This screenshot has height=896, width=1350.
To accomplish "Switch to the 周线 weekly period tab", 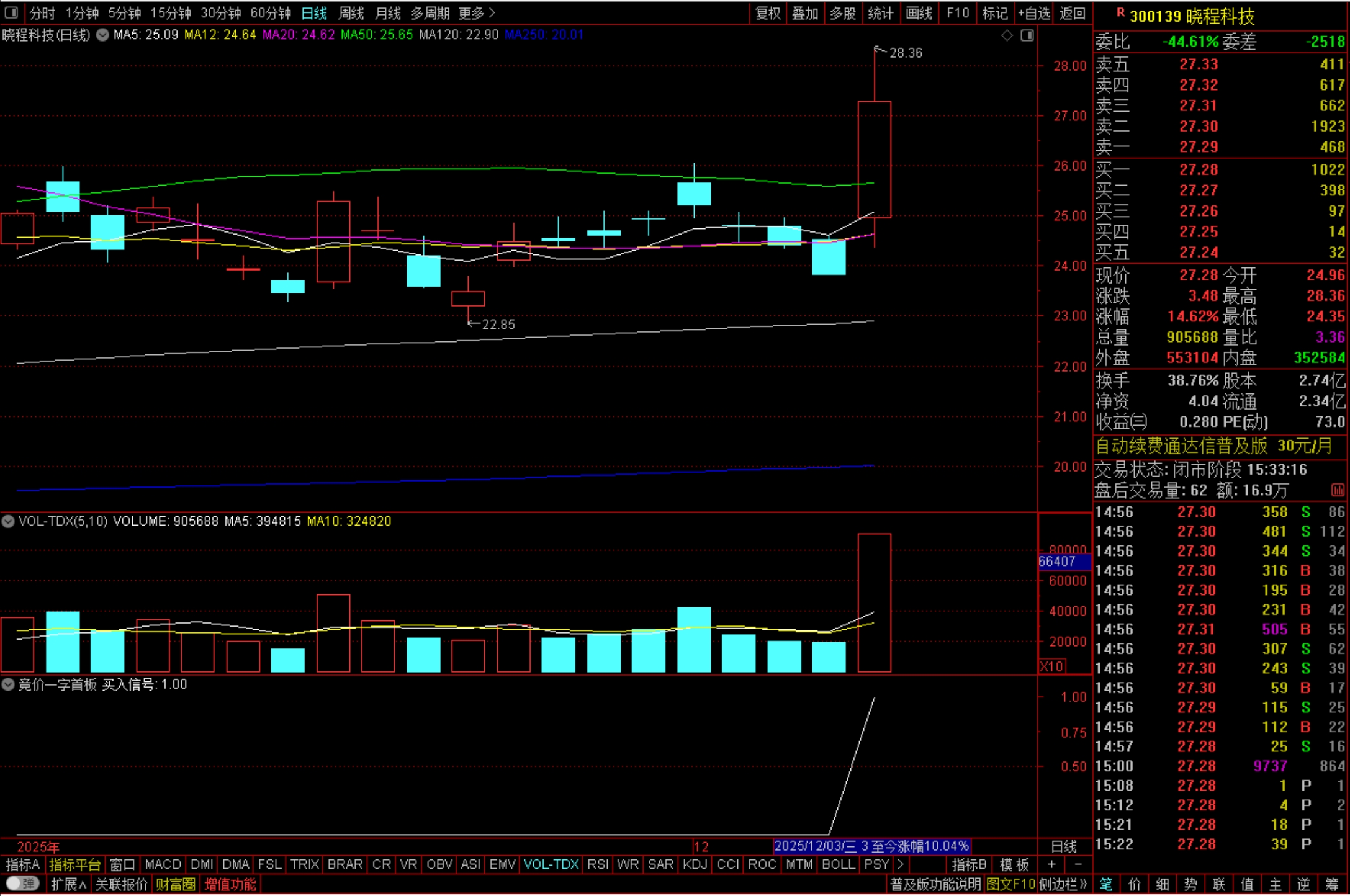I will pyautogui.click(x=351, y=12).
